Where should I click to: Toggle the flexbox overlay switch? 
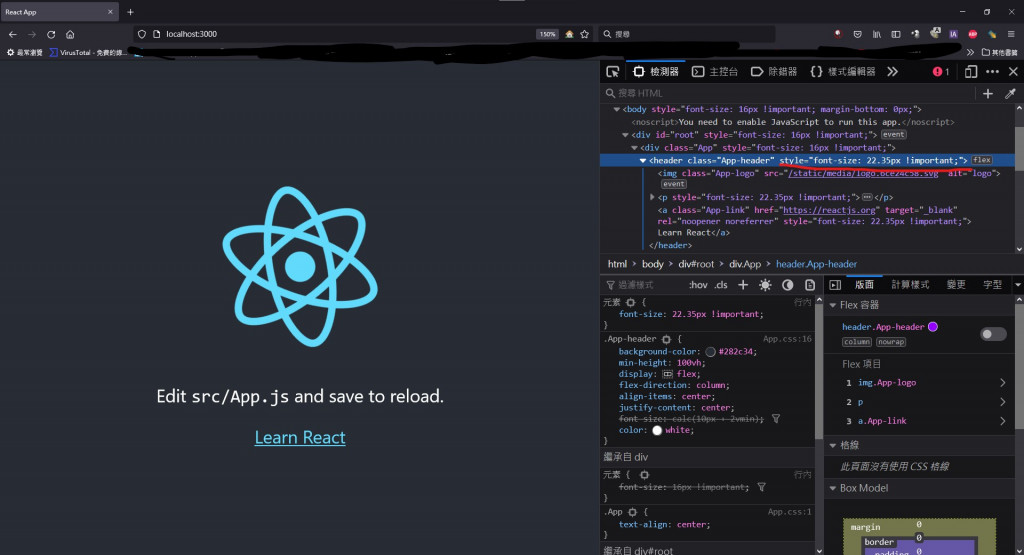click(993, 334)
